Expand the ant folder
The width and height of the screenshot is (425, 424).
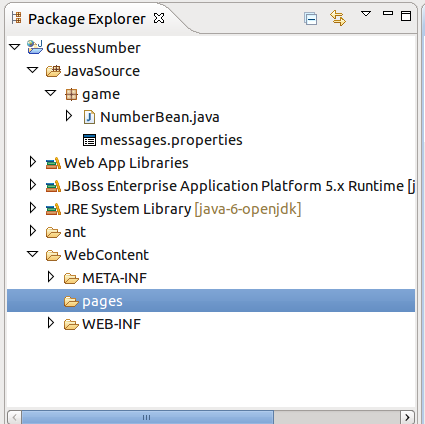[x=33, y=231]
